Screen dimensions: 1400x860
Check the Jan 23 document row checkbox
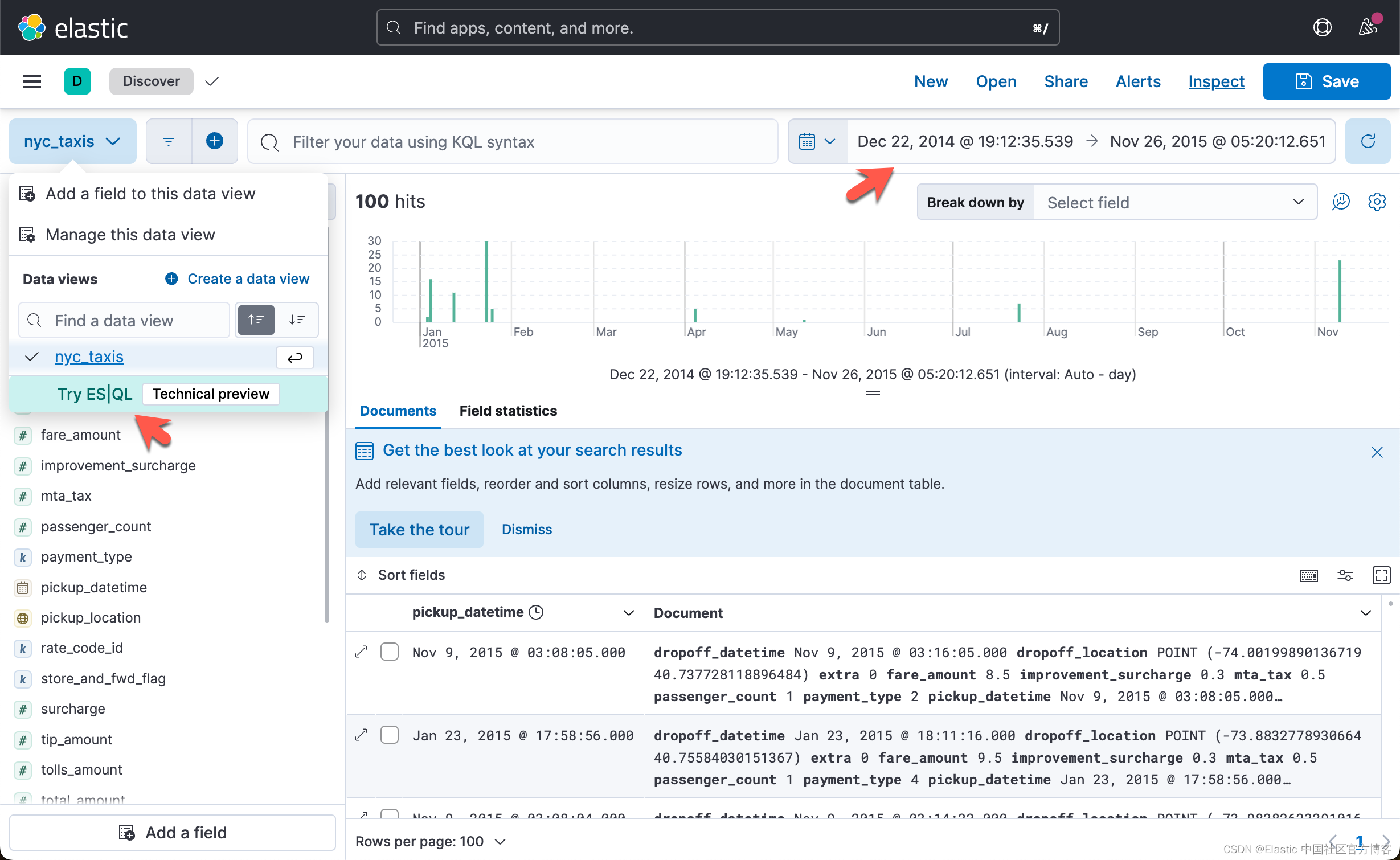click(390, 735)
